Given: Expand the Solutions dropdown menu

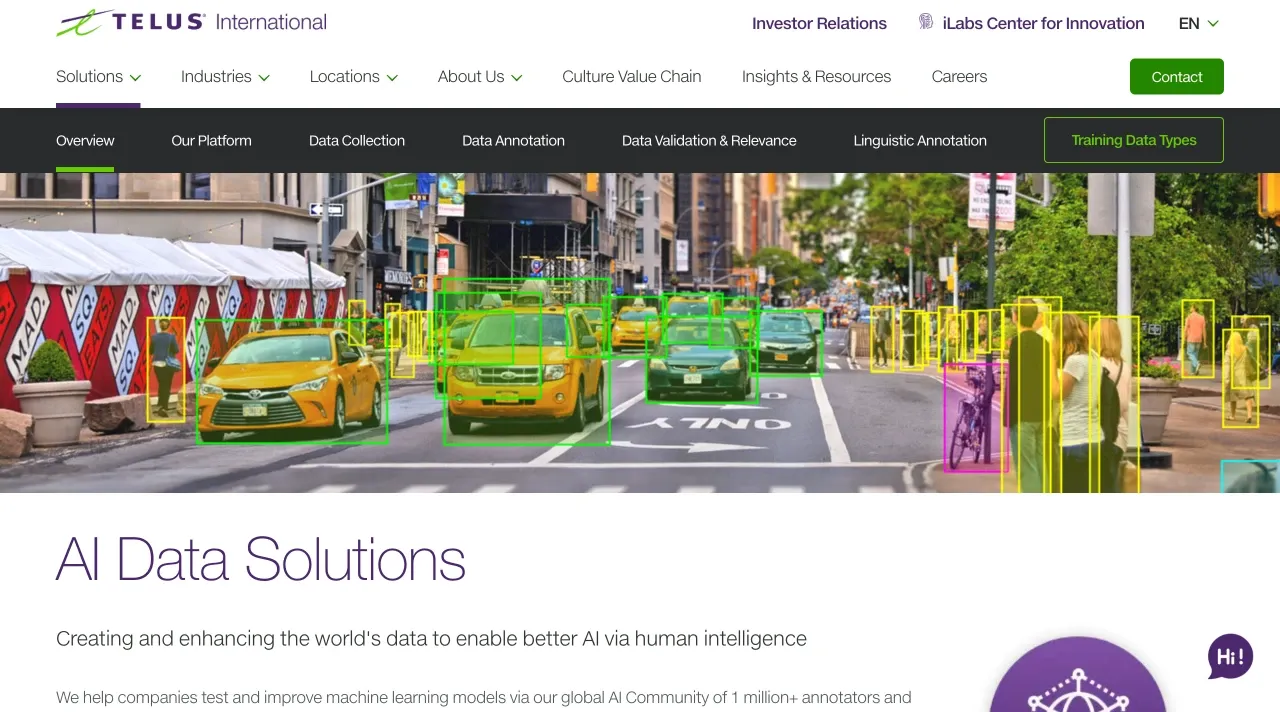Looking at the screenshot, I should (x=98, y=77).
